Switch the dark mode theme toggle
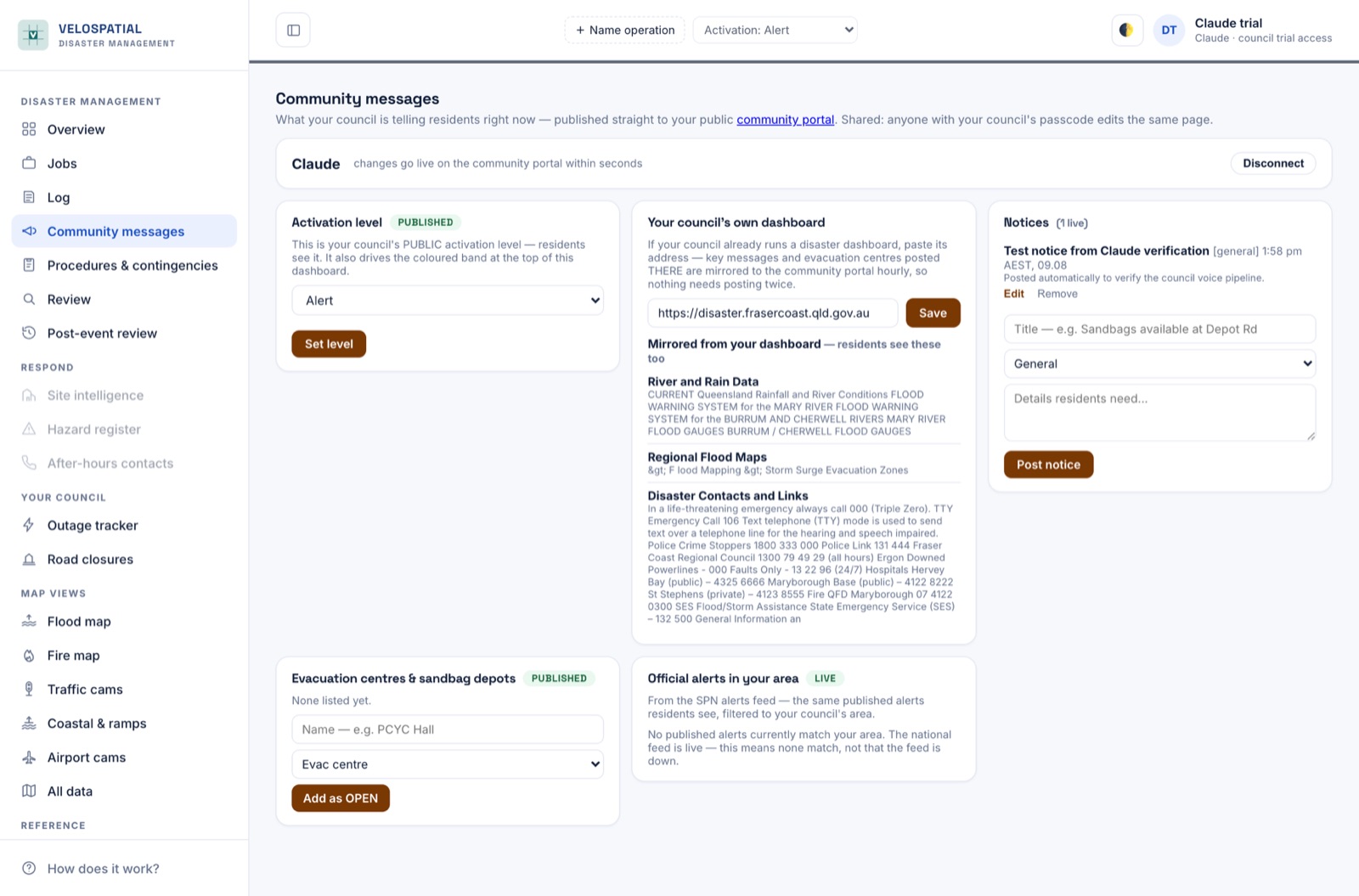1359x896 pixels. tap(1126, 31)
